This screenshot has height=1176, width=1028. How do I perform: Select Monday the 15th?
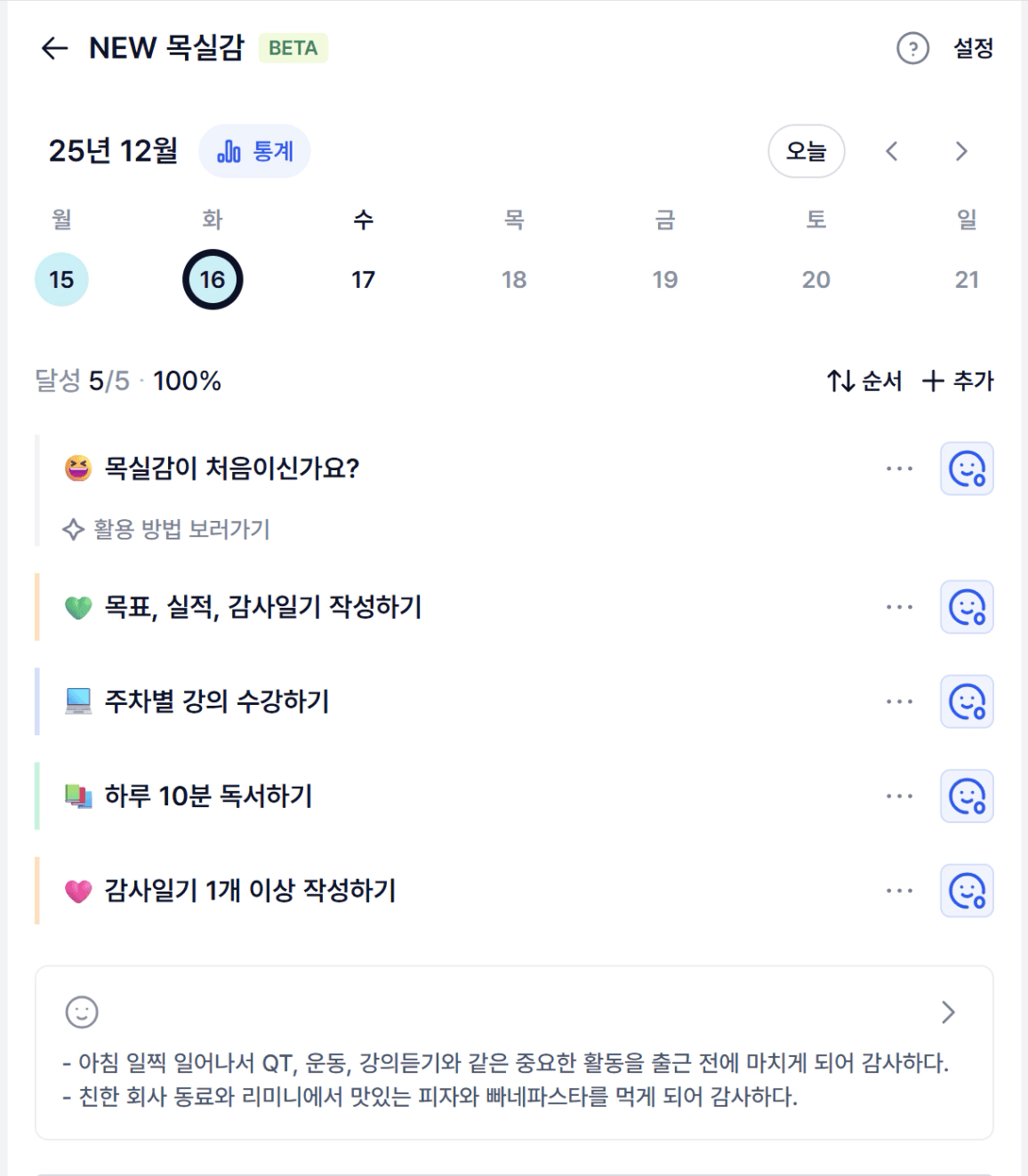click(61, 280)
